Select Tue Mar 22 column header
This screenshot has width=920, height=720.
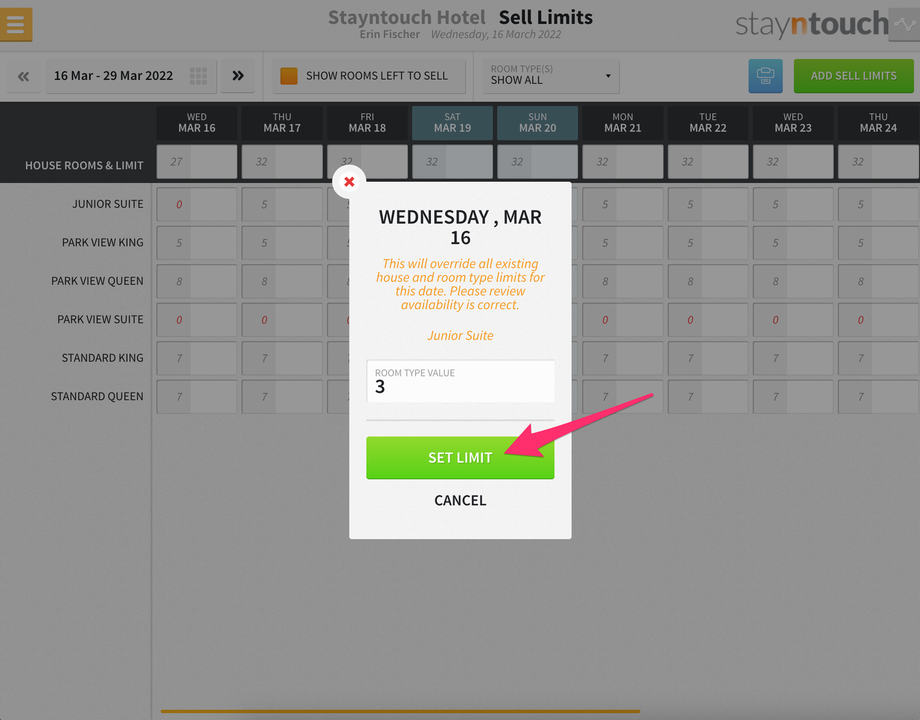(708, 123)
